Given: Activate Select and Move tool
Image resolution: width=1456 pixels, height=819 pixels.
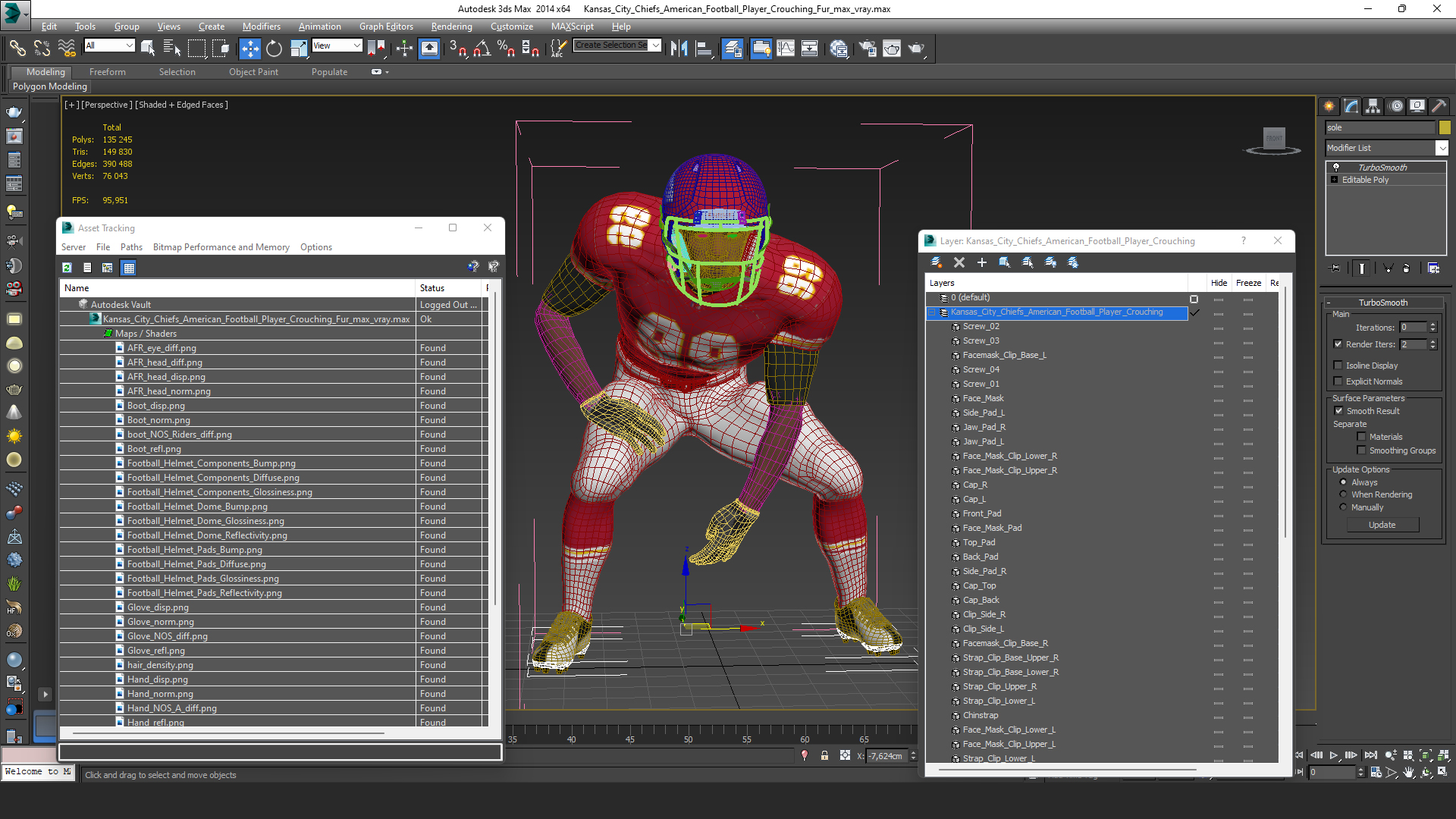Looking at the screenshot, I should pyautogui.click(x=249, y=49).
